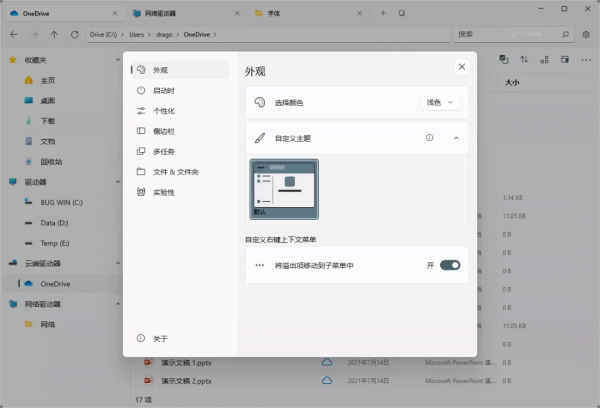600x408 pixels.
Task: Switch to the OneDrive tab
Action: tap(63, 13)
